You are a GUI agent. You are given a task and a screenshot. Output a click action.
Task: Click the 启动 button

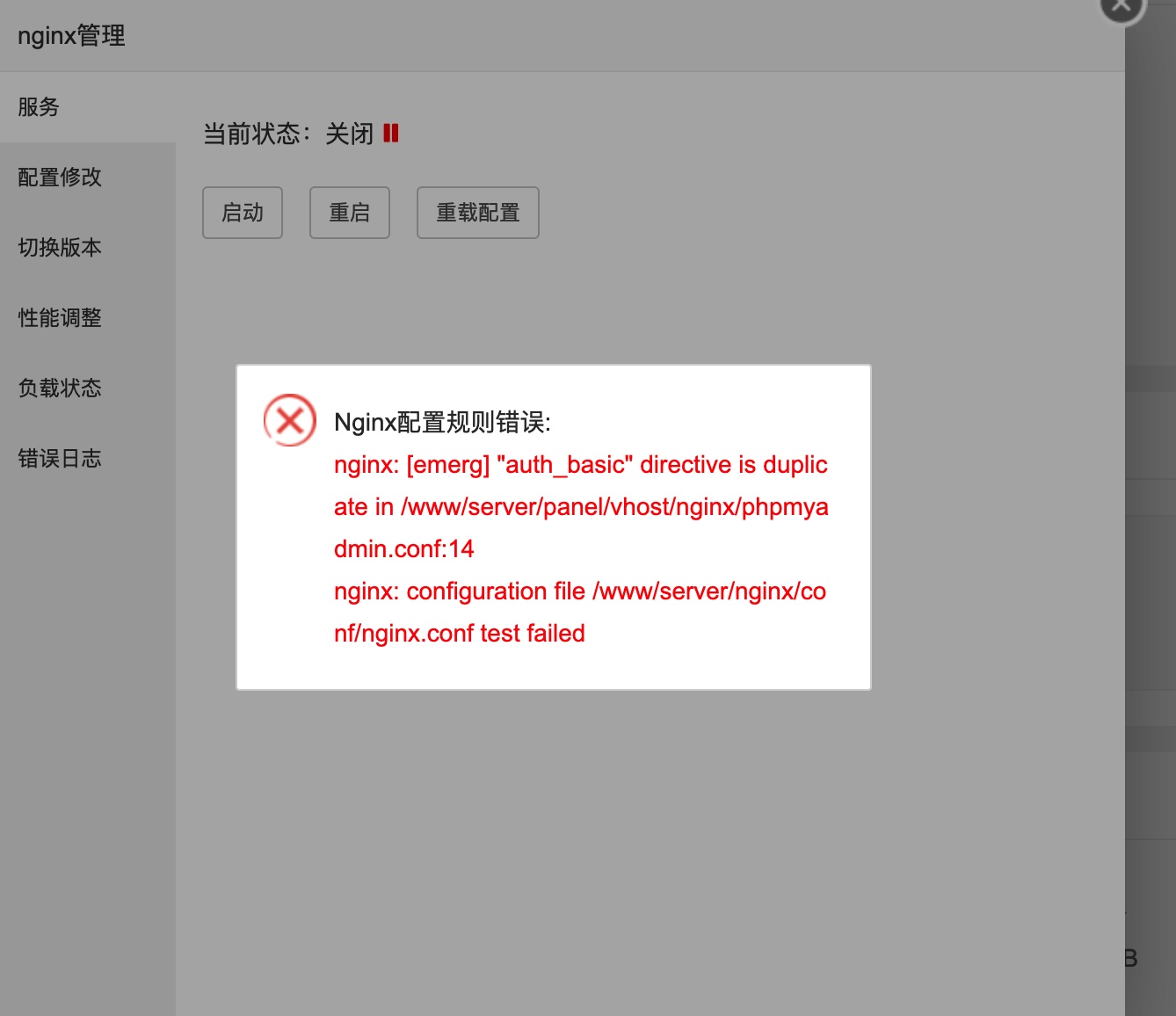click(243, 213)
